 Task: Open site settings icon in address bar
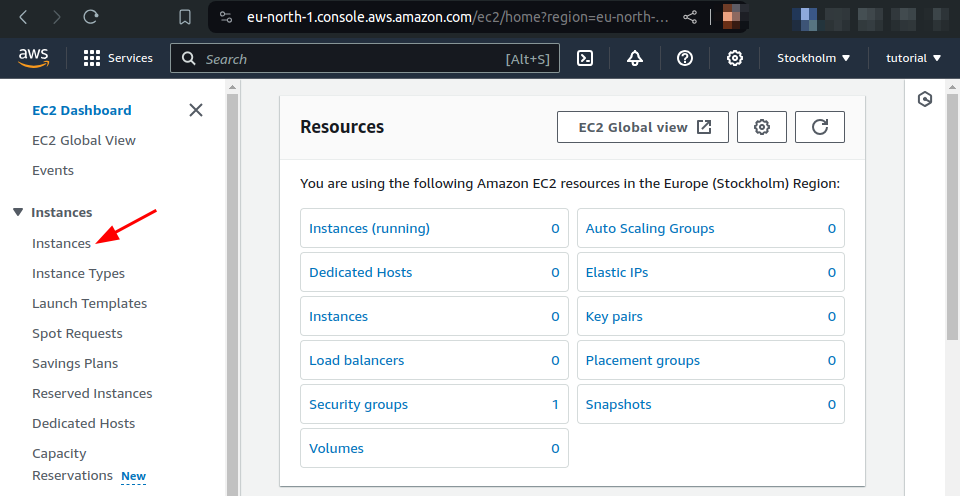[226, 17]
